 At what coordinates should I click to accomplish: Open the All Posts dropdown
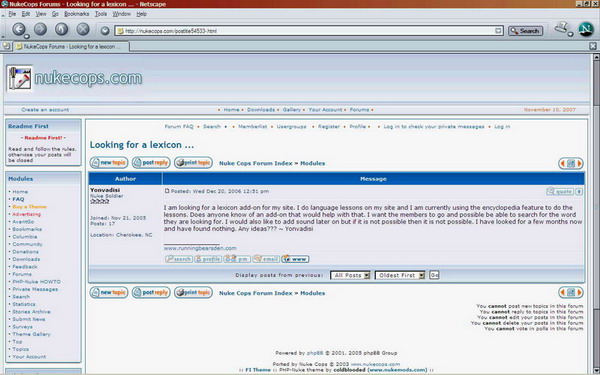[350, 275]
